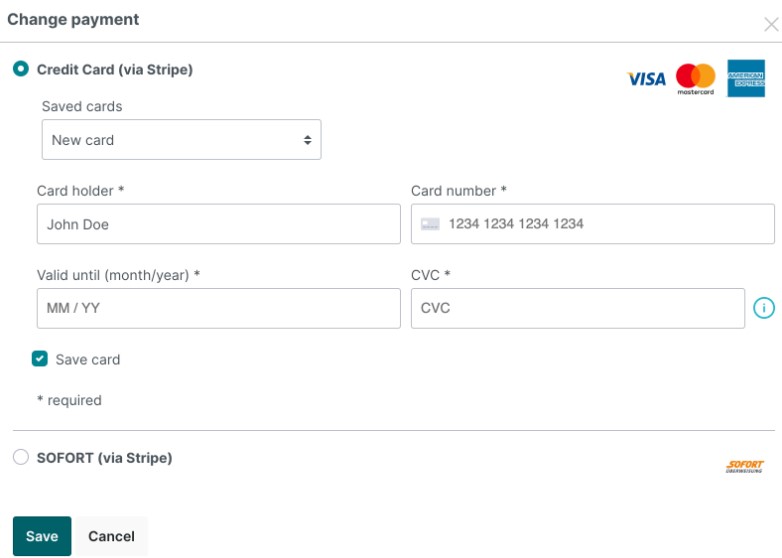Open the Saved cards dropdown
Viewport: 782px width, 558px height.
point(180,140)
